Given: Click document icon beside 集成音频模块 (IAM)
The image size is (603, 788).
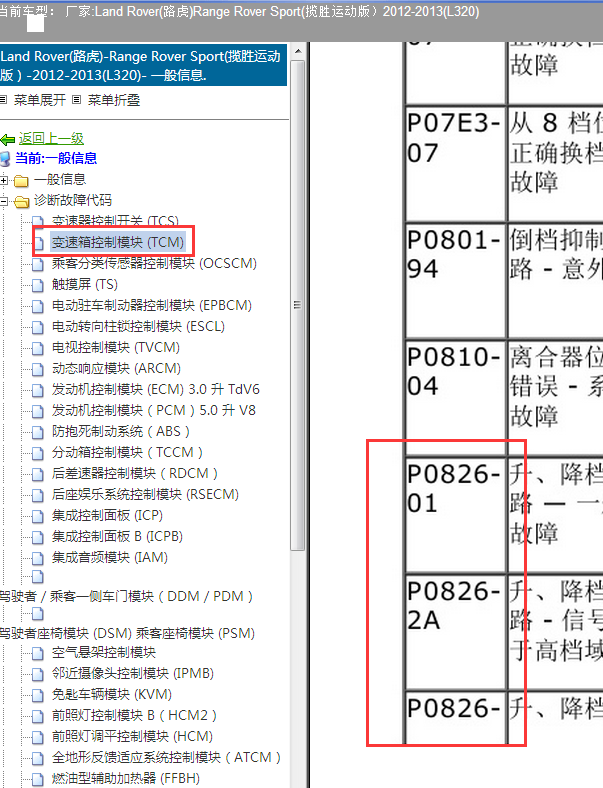Looking at the screenshot, I should pyautogui.click(x=38, y=559).
